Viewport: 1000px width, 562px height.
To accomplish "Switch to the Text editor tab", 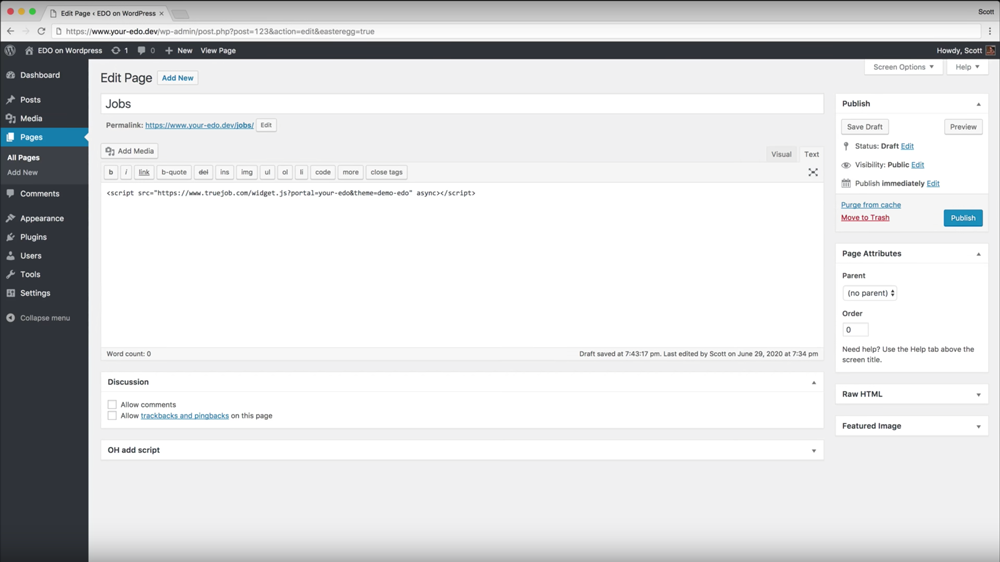I will (x=811, y=154).
